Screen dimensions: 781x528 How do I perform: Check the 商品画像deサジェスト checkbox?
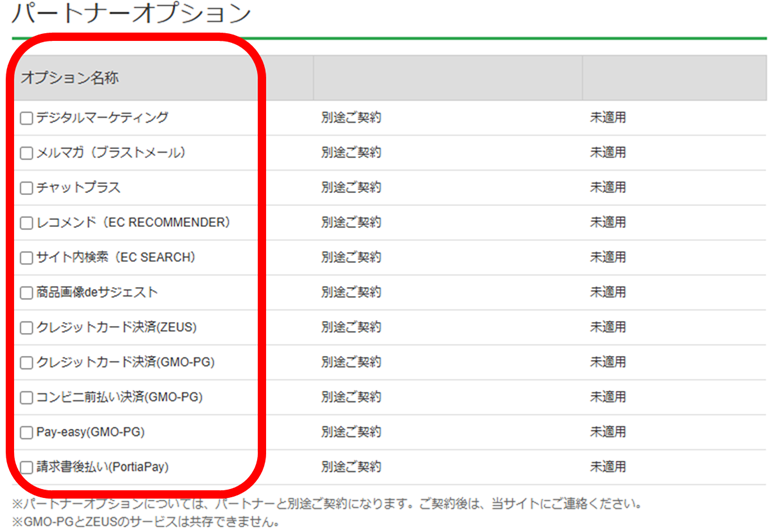[x=27, y=293]
